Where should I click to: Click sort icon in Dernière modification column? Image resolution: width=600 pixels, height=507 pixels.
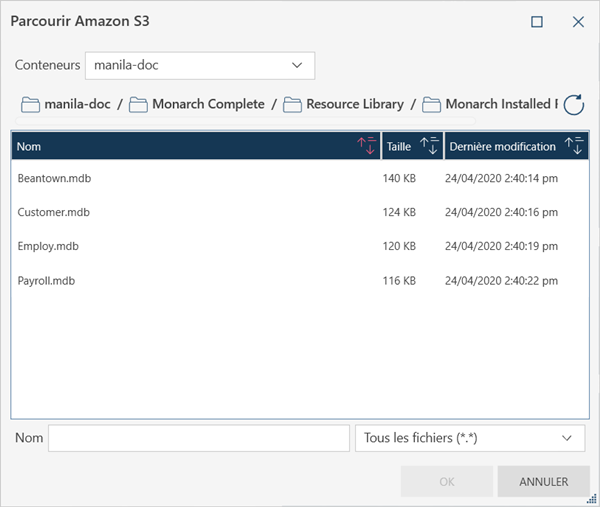574,146
